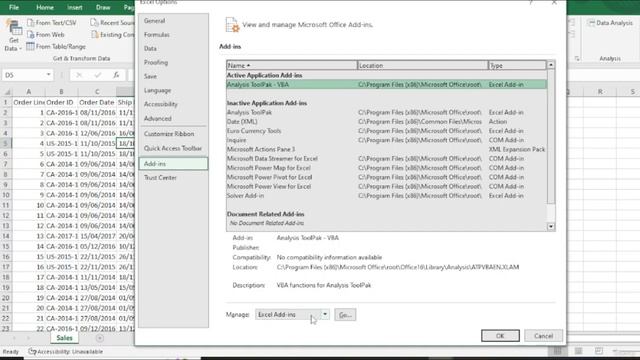The width and height of the screenshot is (640, 360).
Task: Select Save in Excel Options sidebar
Action: 173,76
